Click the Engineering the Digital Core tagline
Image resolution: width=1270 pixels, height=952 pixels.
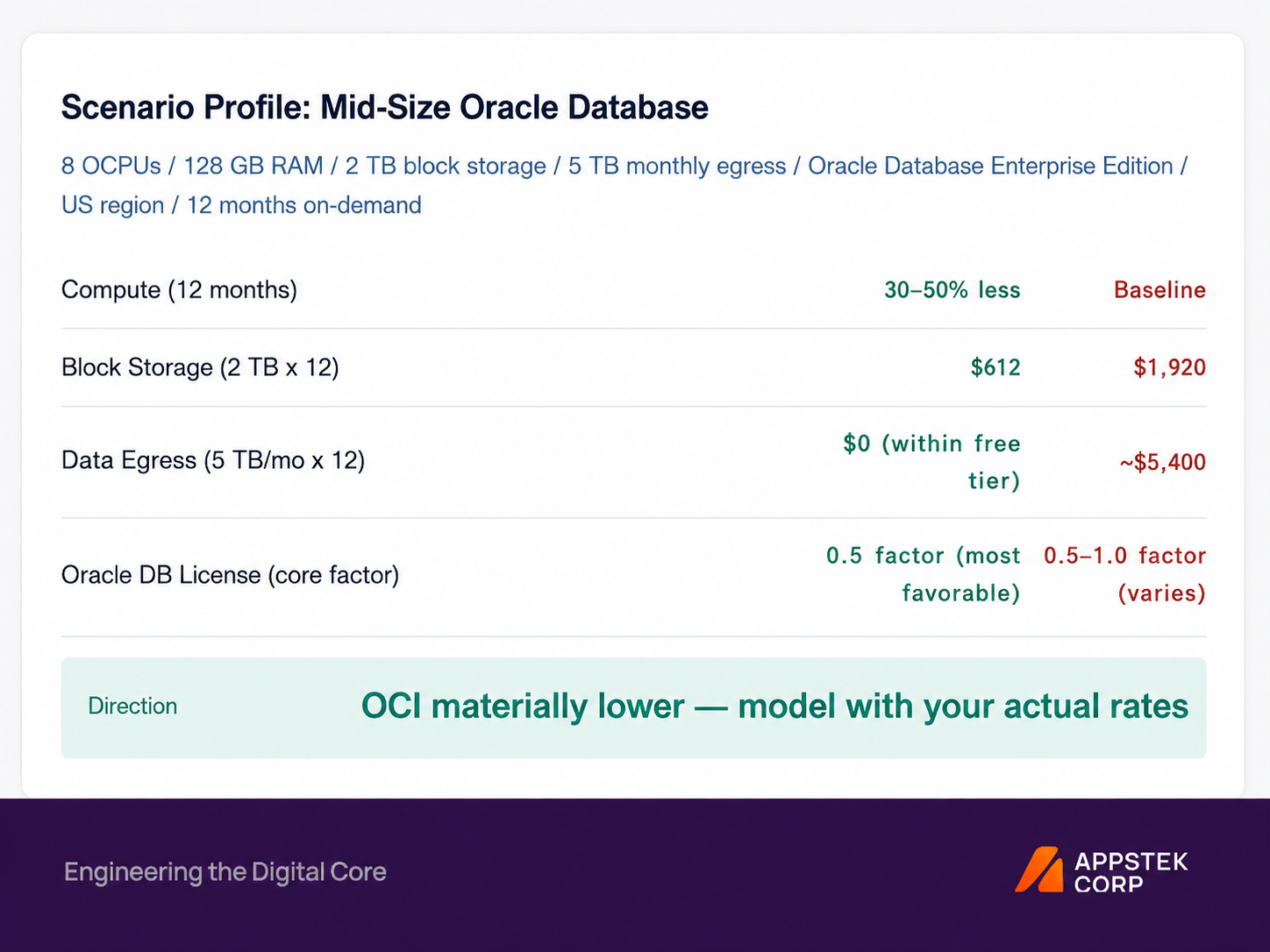tap(225, 872)
